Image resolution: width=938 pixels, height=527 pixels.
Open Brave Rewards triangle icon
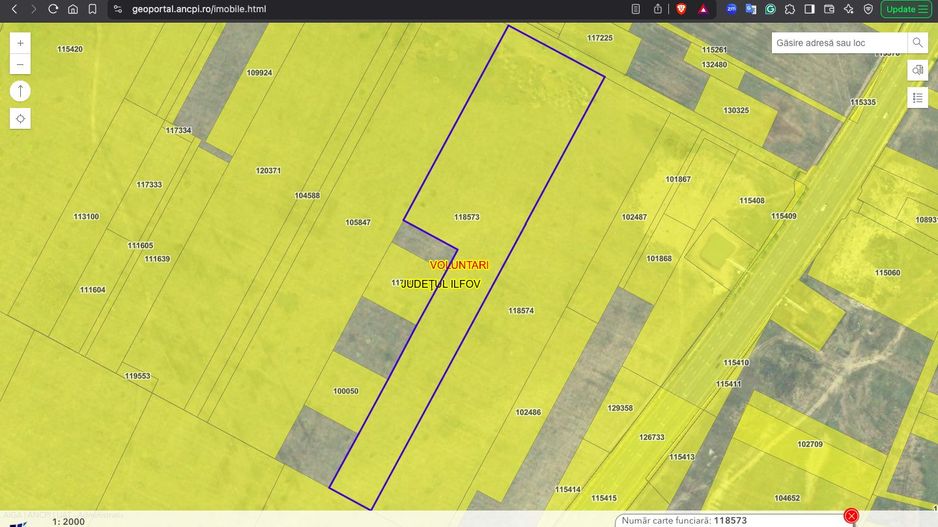point(703,9)
